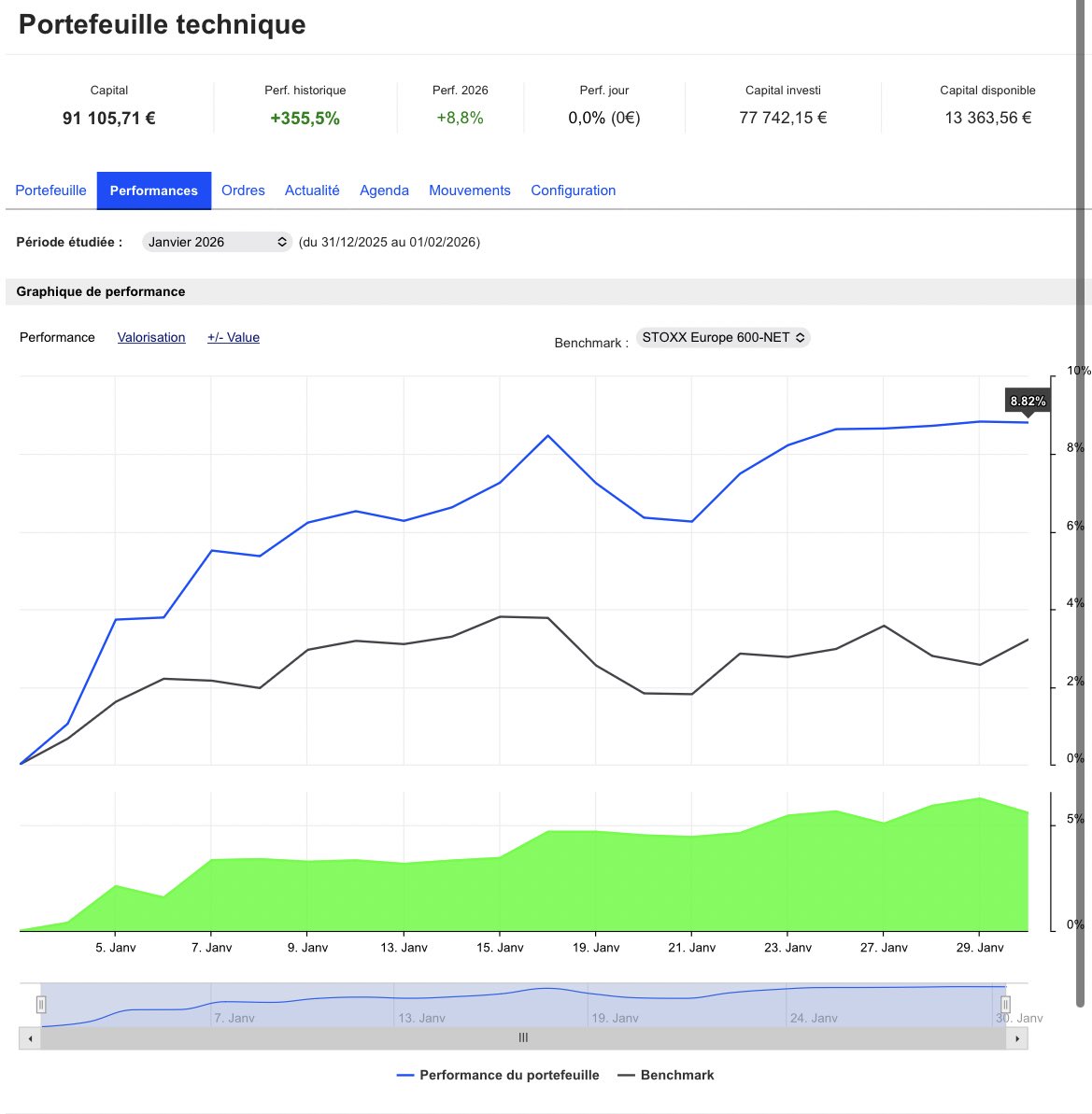Click the period selector chevron icon
This screenshot has width=1092, height=1114.
pyautogui.click(x=280, y=242)
